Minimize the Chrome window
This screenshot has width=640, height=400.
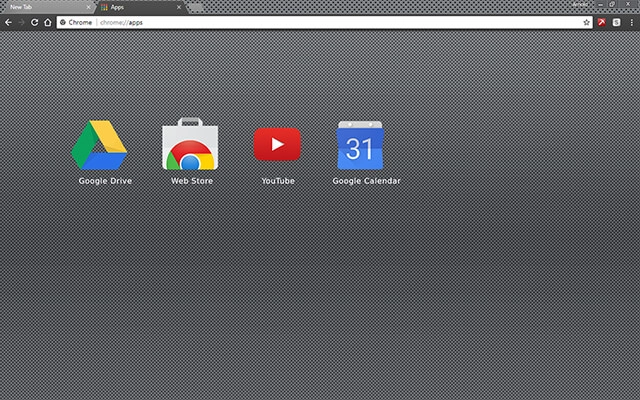pyautogui.click(x=600, y=4)
